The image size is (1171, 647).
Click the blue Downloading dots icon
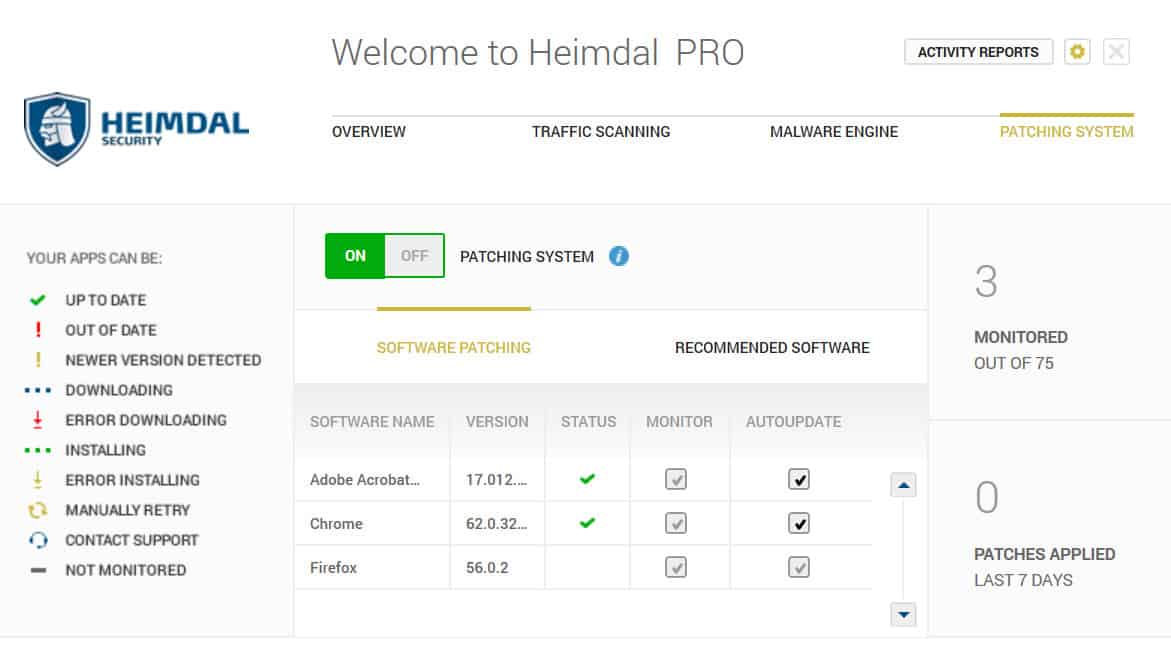tap(38, 390)
